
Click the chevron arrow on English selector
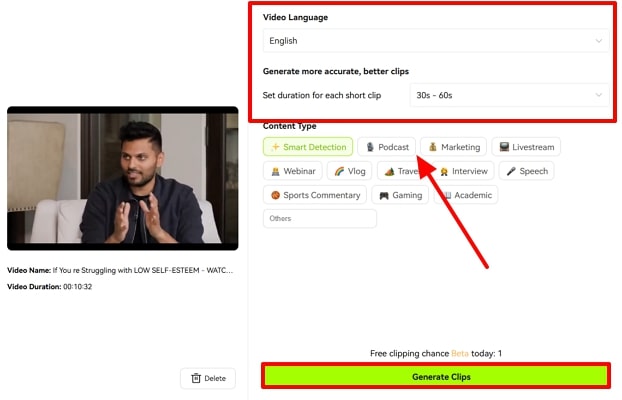tap(598, 41)
